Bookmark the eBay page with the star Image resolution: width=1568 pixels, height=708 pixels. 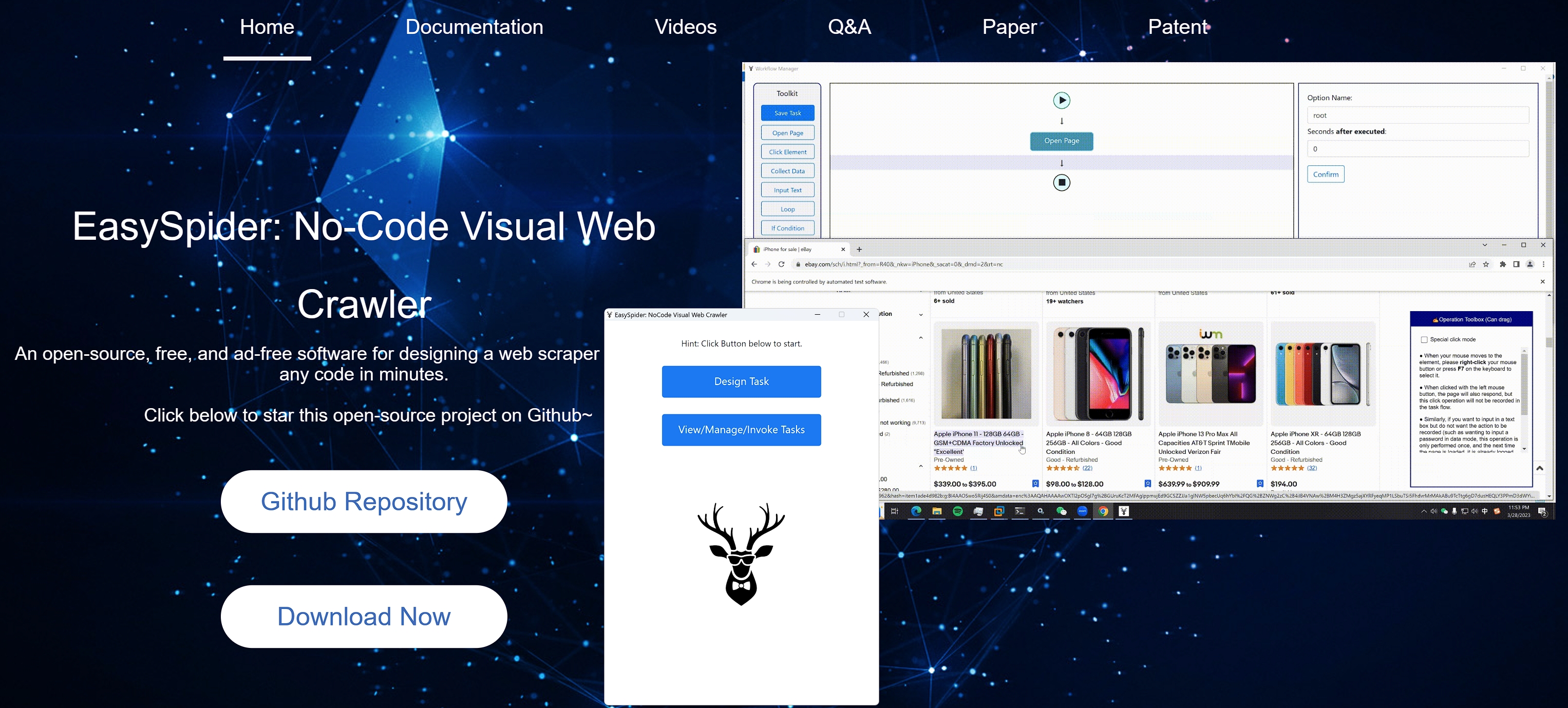click(1486, 264)
